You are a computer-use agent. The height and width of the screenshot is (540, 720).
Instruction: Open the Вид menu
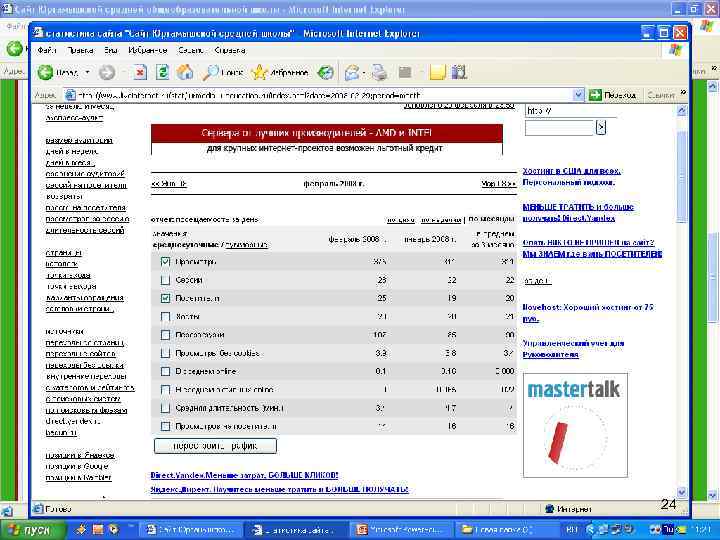point(111,50)
